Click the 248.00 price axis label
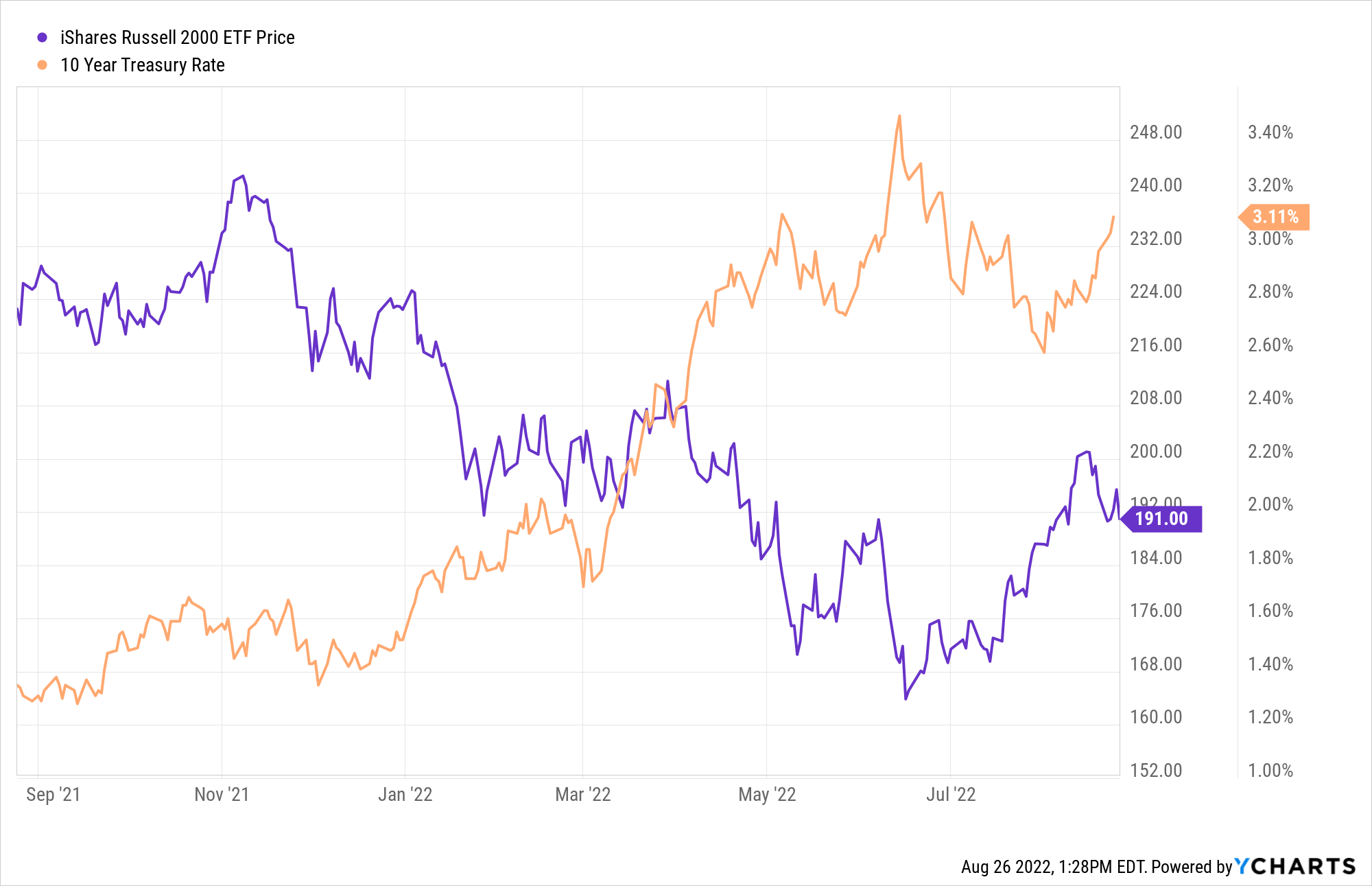Screen dimensions: 1372x886 pos(1156,132)
